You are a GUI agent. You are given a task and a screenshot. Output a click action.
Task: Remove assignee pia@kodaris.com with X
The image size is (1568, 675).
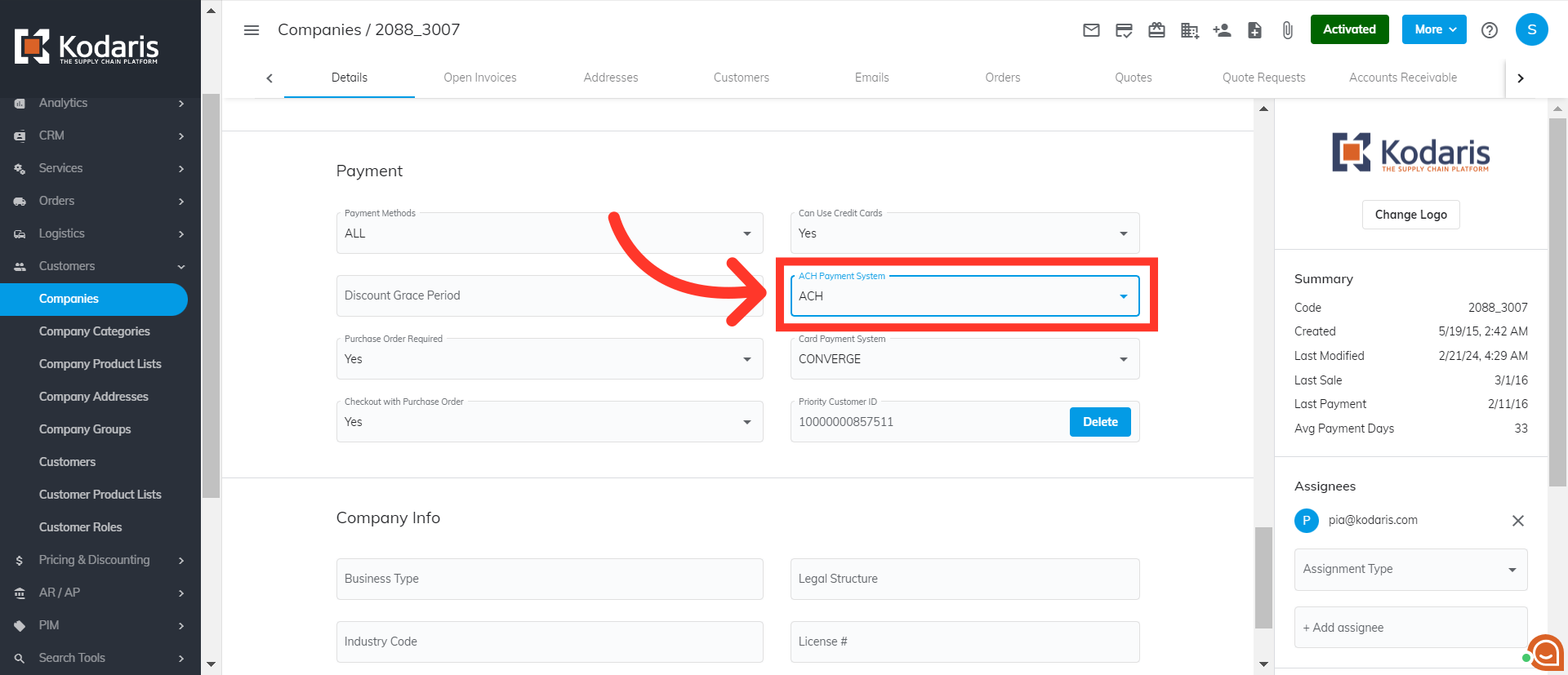coord(1518,521)
